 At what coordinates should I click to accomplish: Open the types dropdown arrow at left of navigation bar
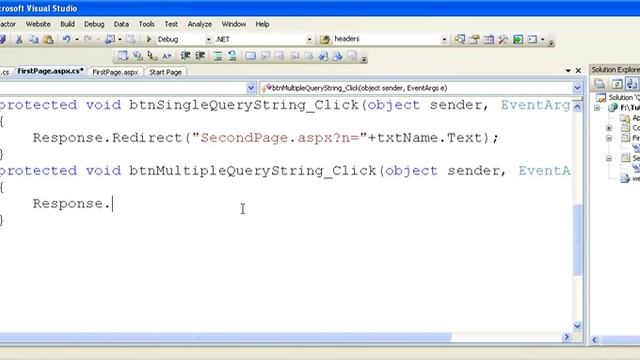[x=251, y=88]
